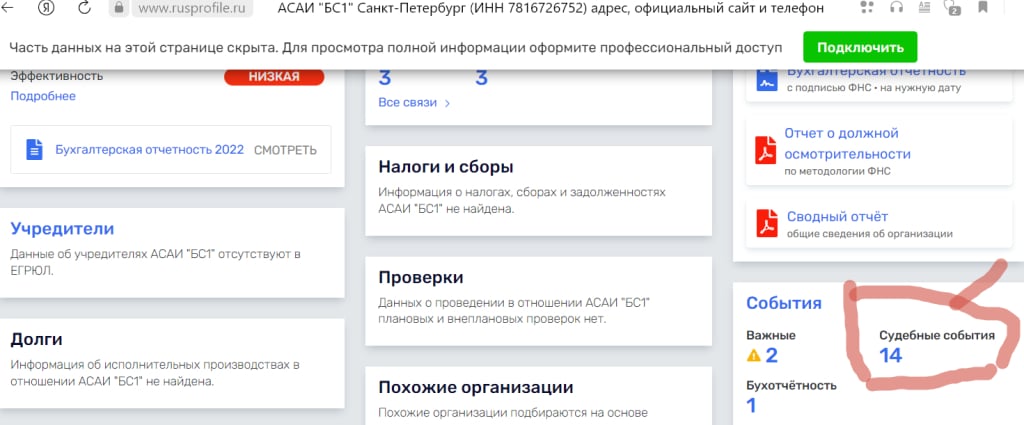Bookmark the page with the bookmark icon

pyautogui.click(x=983, y=8)
